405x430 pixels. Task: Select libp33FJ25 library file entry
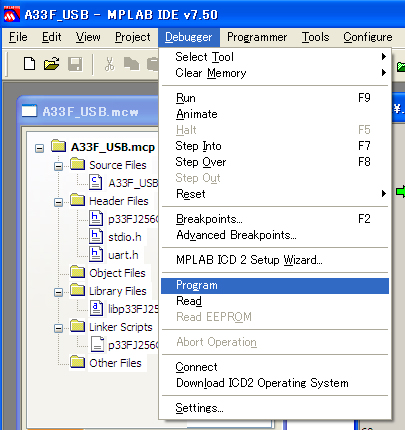point(133,309)
